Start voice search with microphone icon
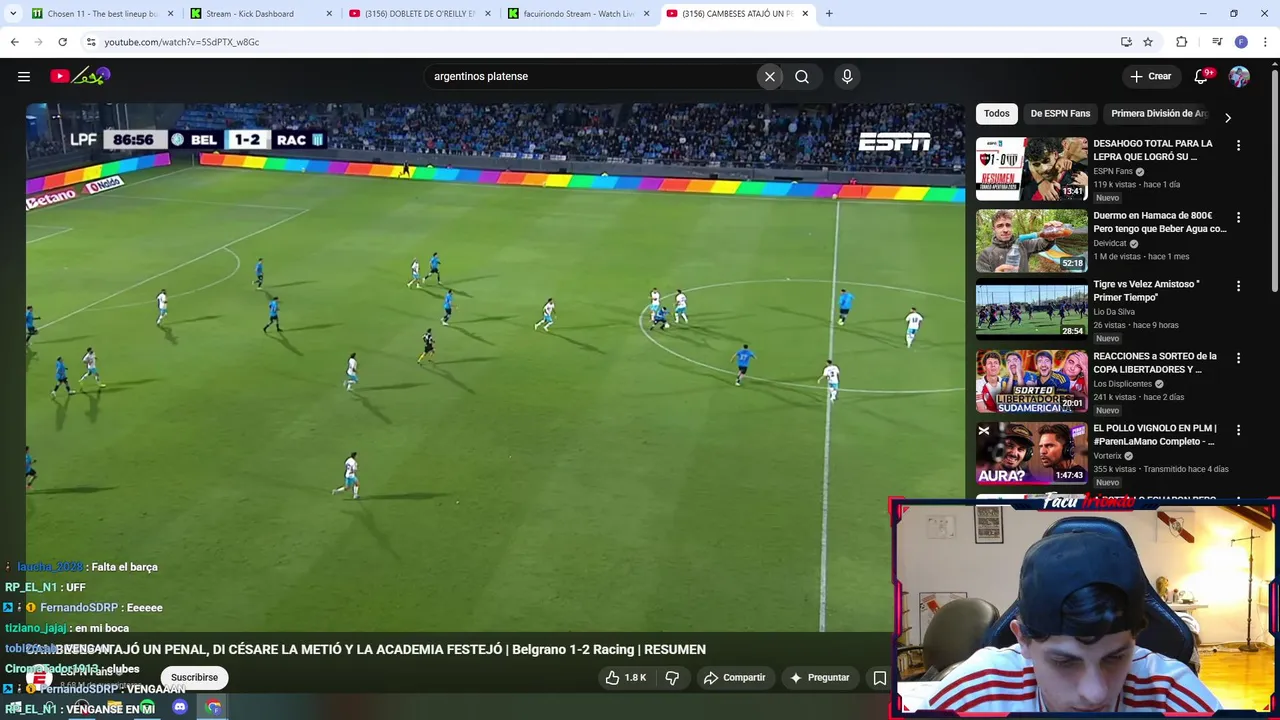This screenshot has width=1280, height=720. [x=847, y=76]
